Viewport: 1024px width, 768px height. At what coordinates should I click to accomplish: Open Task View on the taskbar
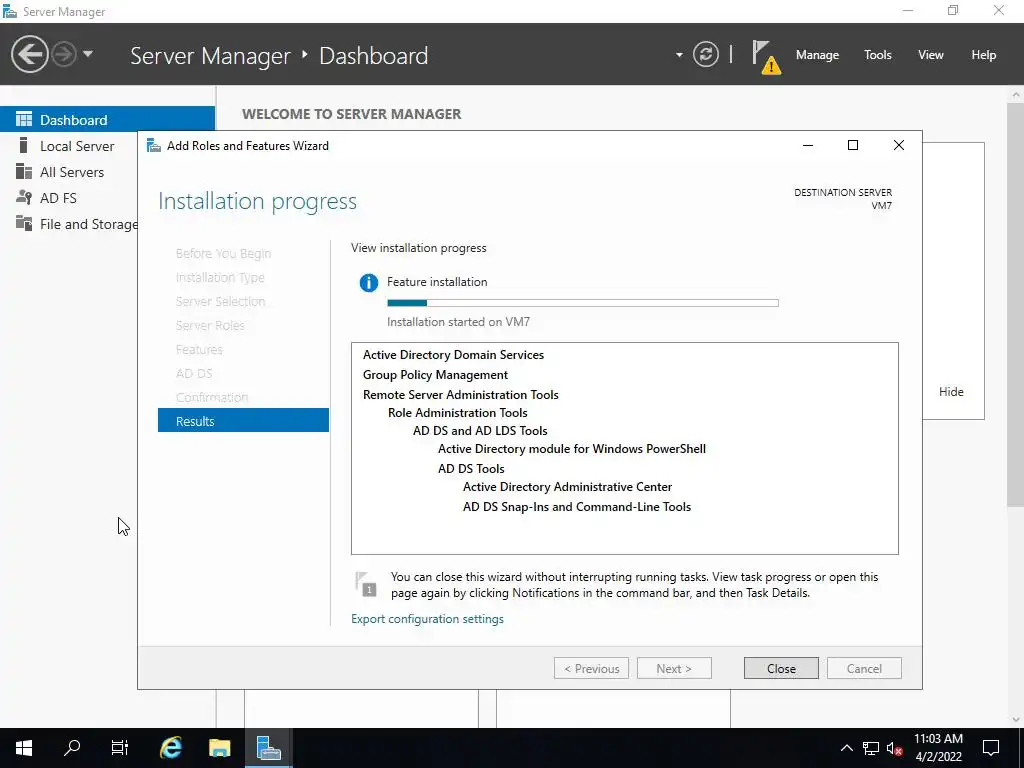point(120,748)
